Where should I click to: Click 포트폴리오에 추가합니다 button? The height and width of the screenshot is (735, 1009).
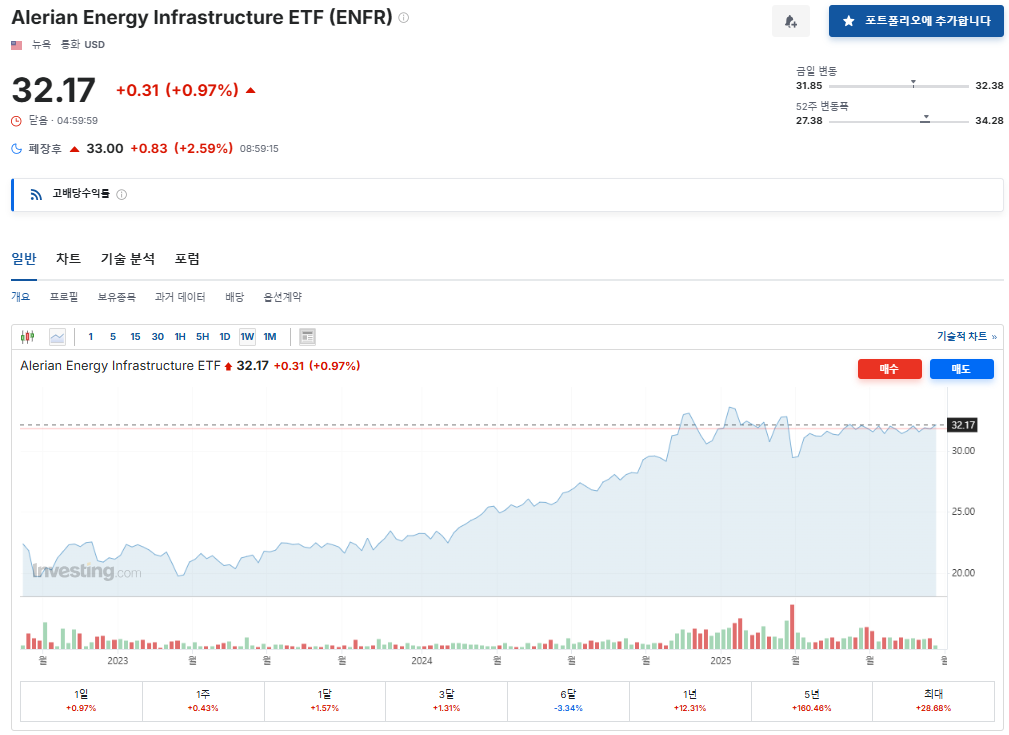tap(915, 20)
